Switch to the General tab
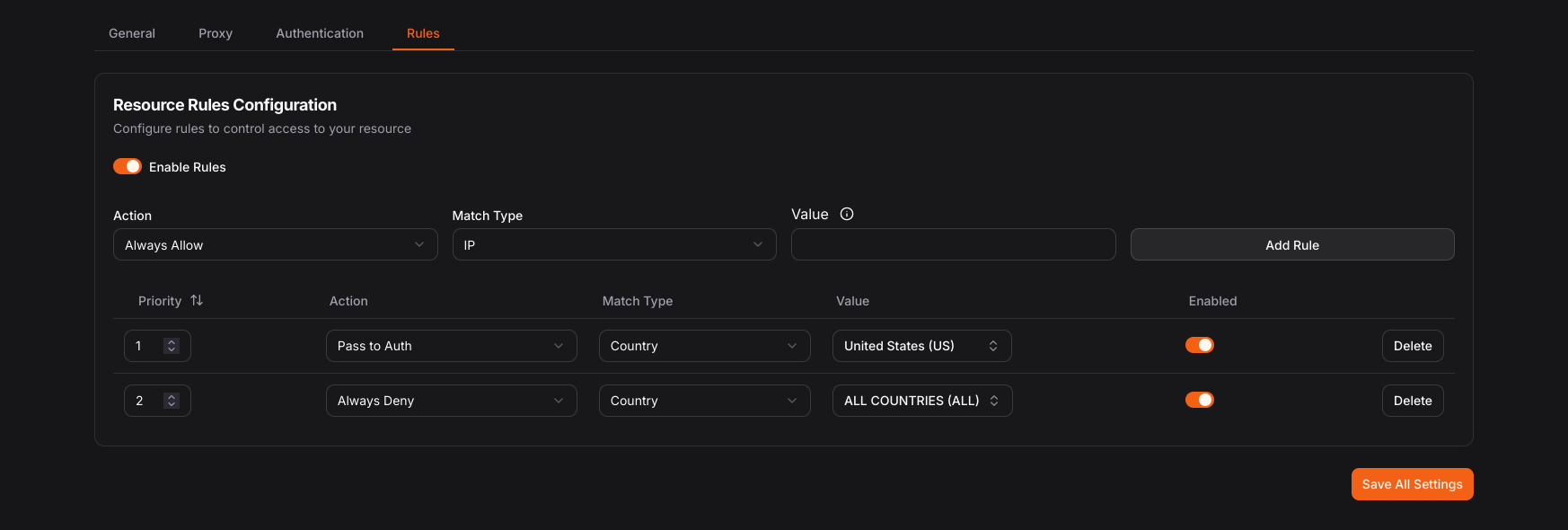This screenshot has height=530, width=1568. tap(132, 33)
